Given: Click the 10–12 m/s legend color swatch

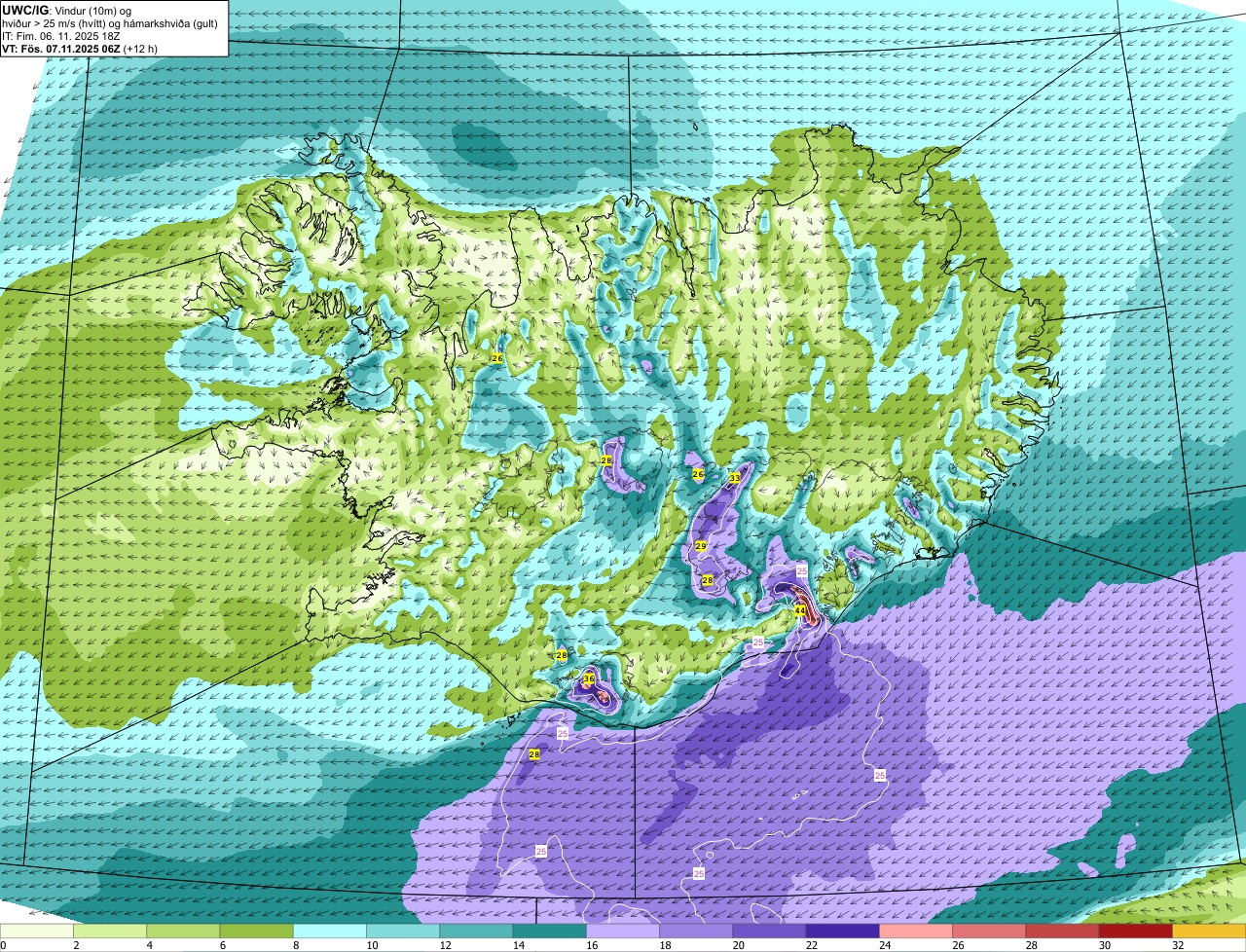Looking at the screenshot, I should point(403,932).
